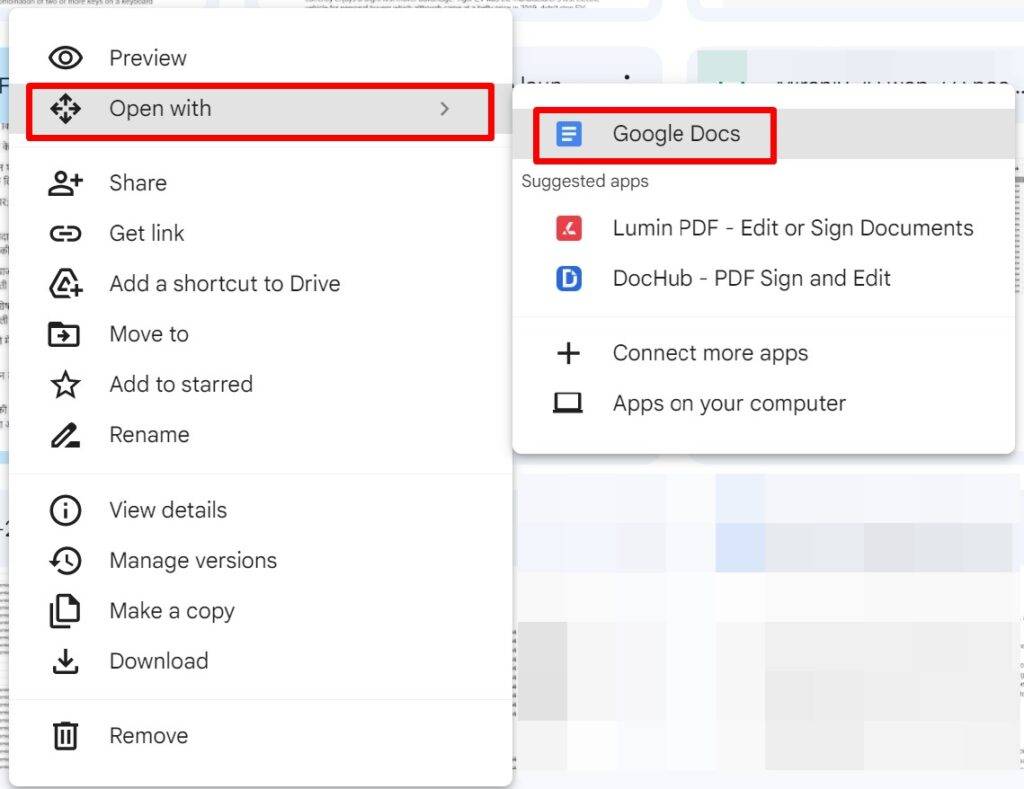The image size is (1024, 789).
Task: Click the Get link chain icon
Action: 65,233
